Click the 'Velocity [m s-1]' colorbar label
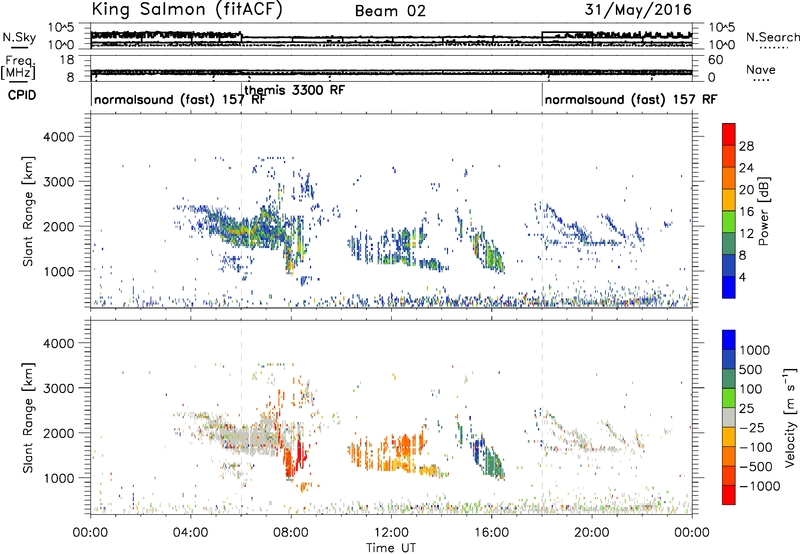This screenshot has width=800, height=554. (x=790, y=417)
